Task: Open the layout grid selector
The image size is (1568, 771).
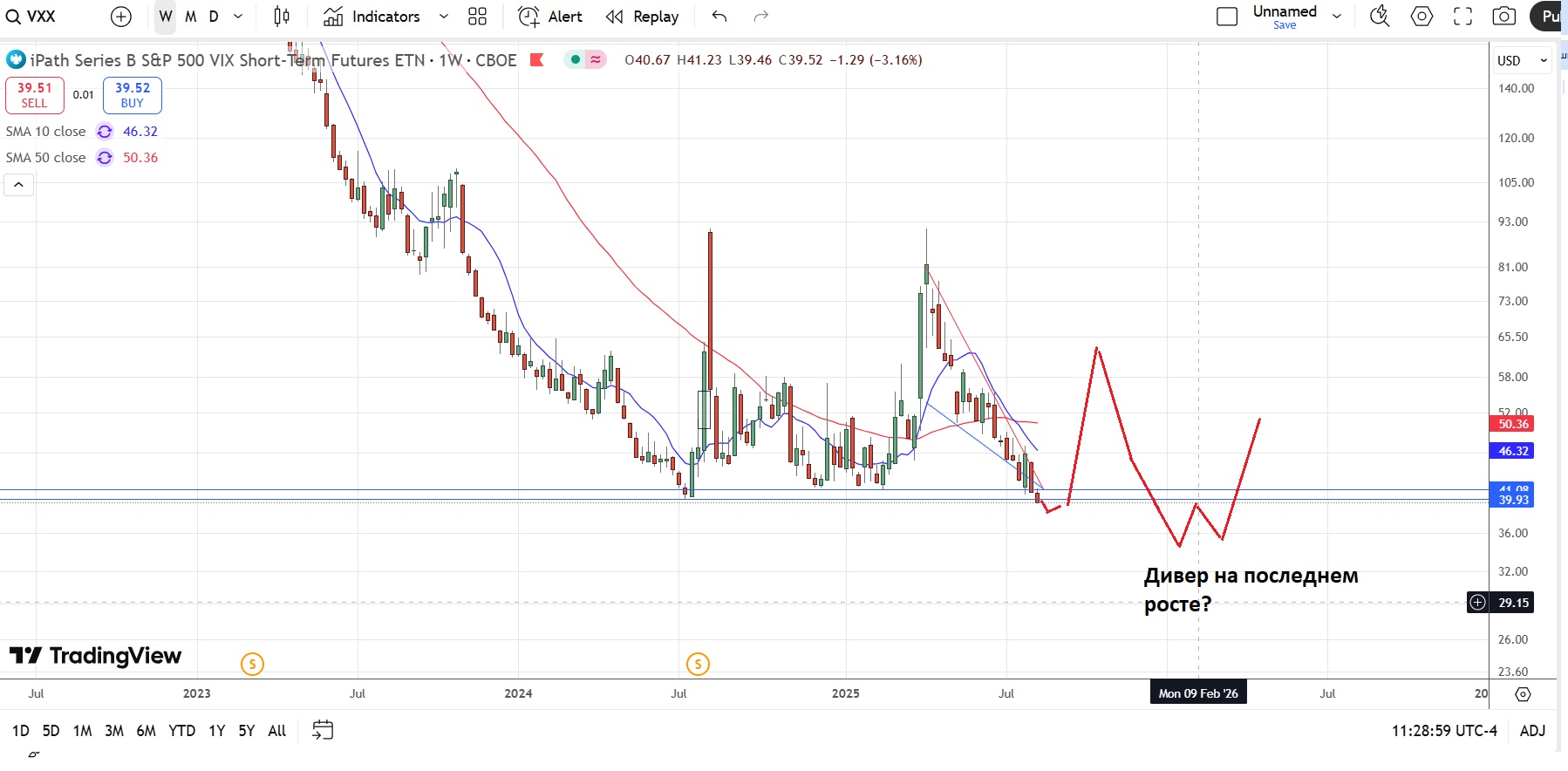Action: pos(477,17)
